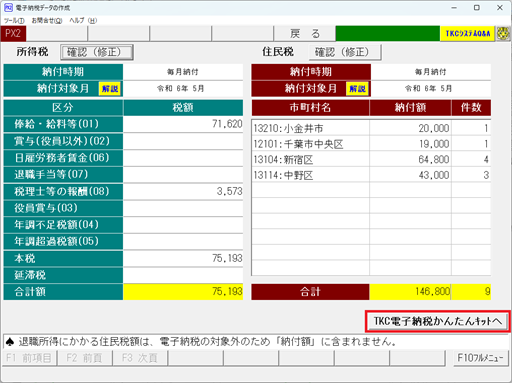Click the 件数 column header
Viewport: 512px width, 383px height.
point(471,108)
